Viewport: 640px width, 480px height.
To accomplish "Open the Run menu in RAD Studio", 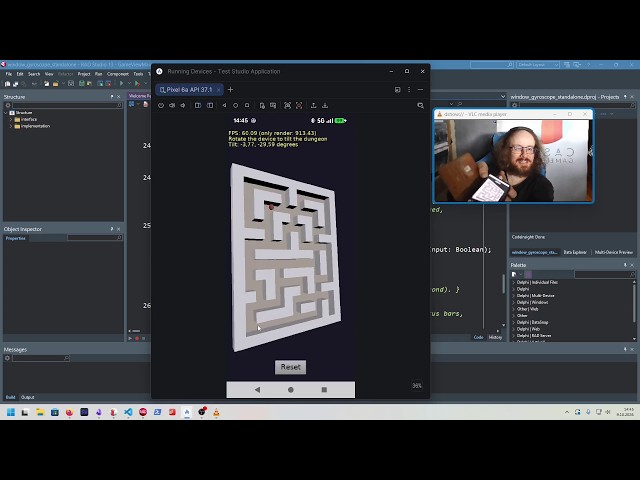I will (98, 74).
